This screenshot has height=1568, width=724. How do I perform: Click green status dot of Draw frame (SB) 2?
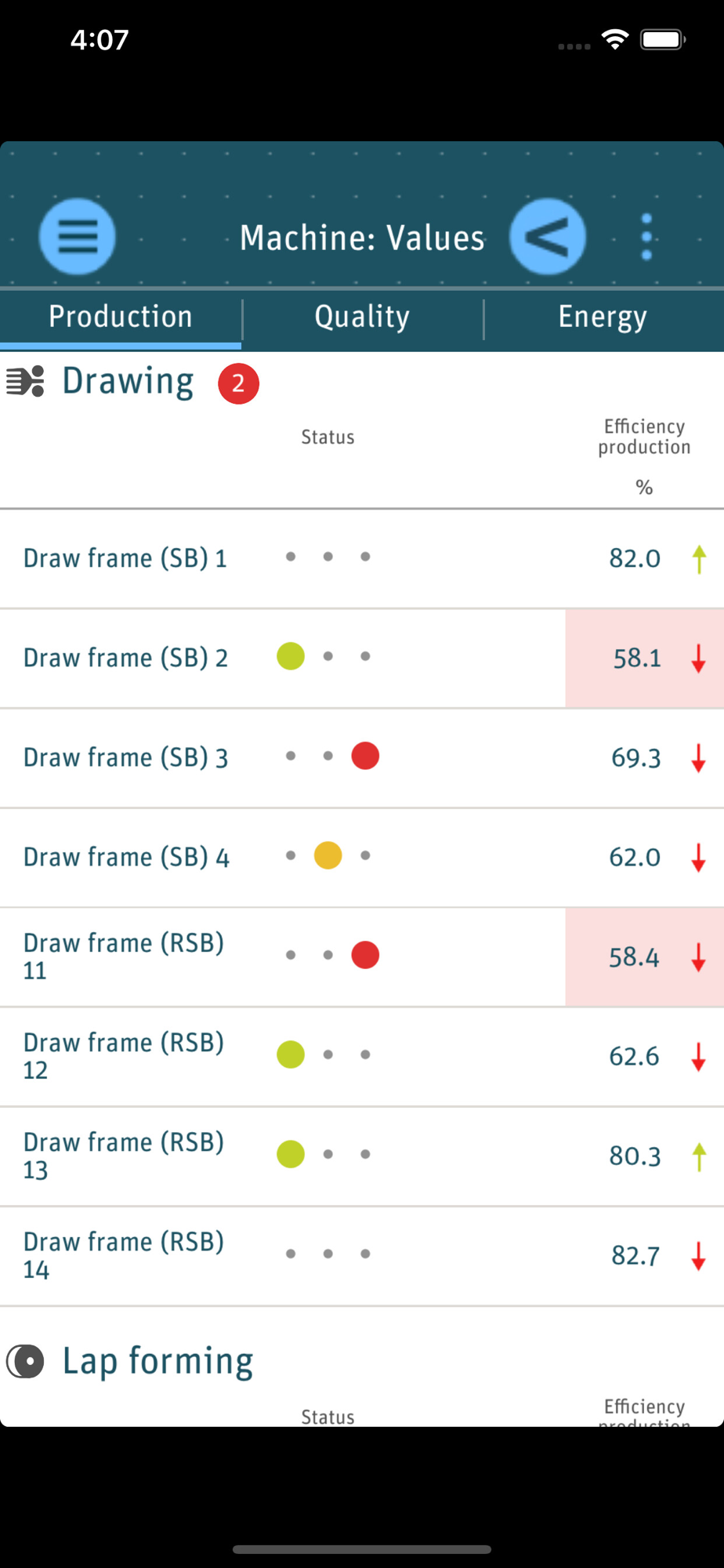coord(291,656)
